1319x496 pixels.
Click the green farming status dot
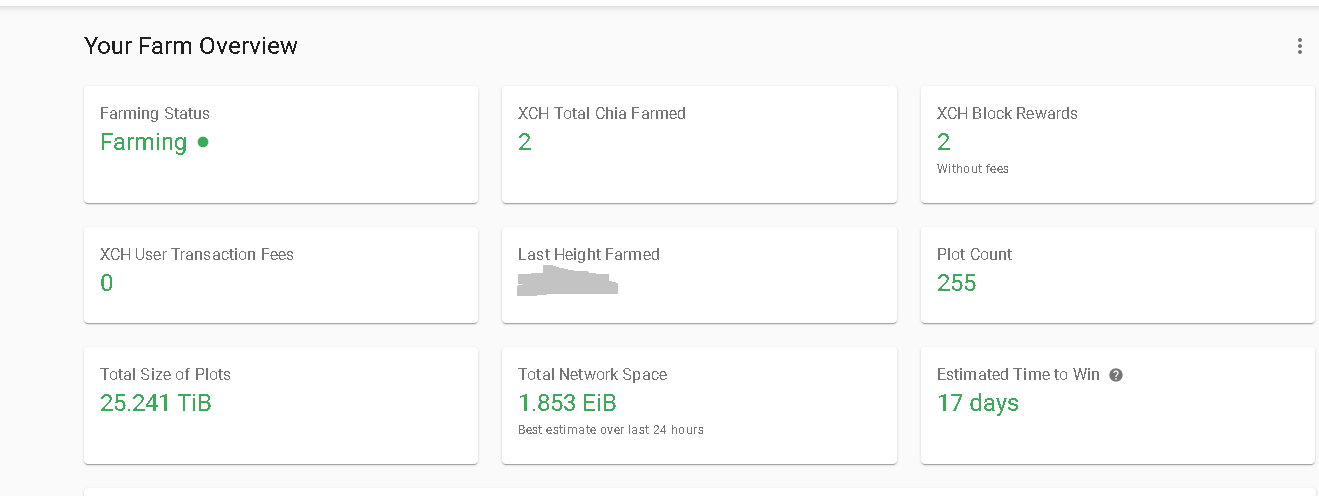tap(203, 142)
